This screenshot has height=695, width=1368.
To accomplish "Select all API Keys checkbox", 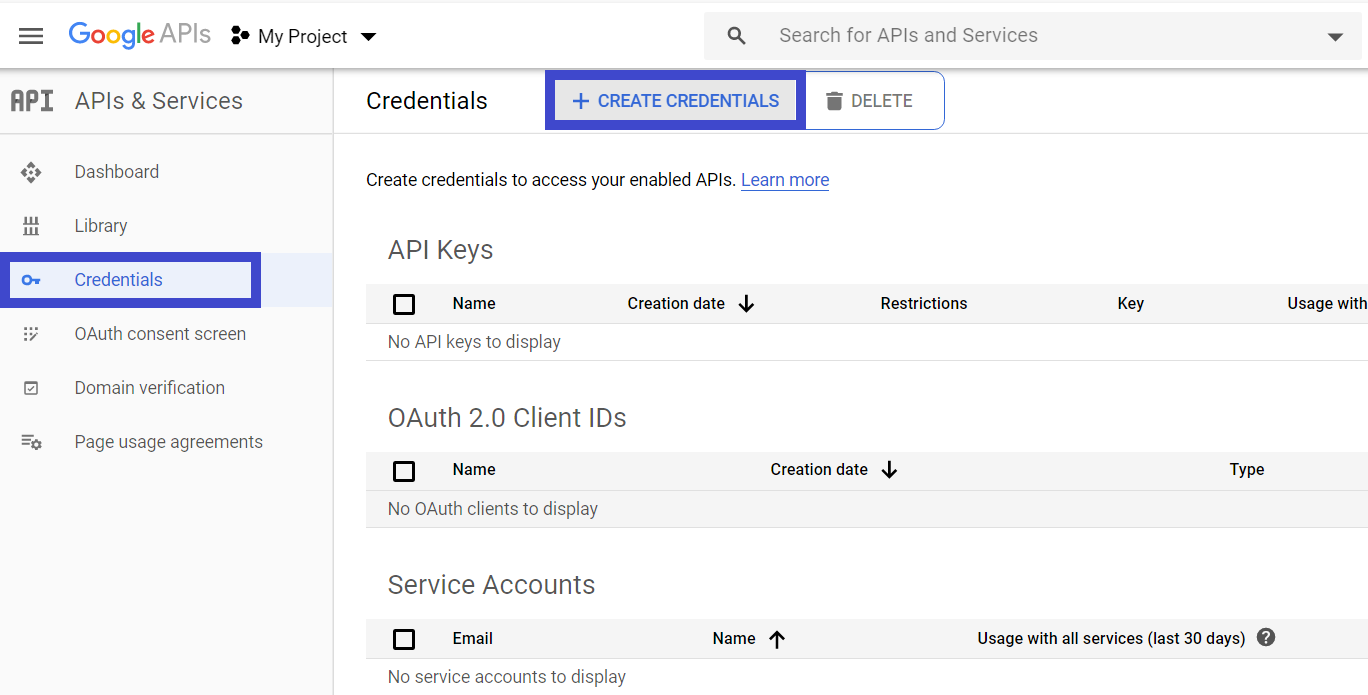I will coord(404,304).
